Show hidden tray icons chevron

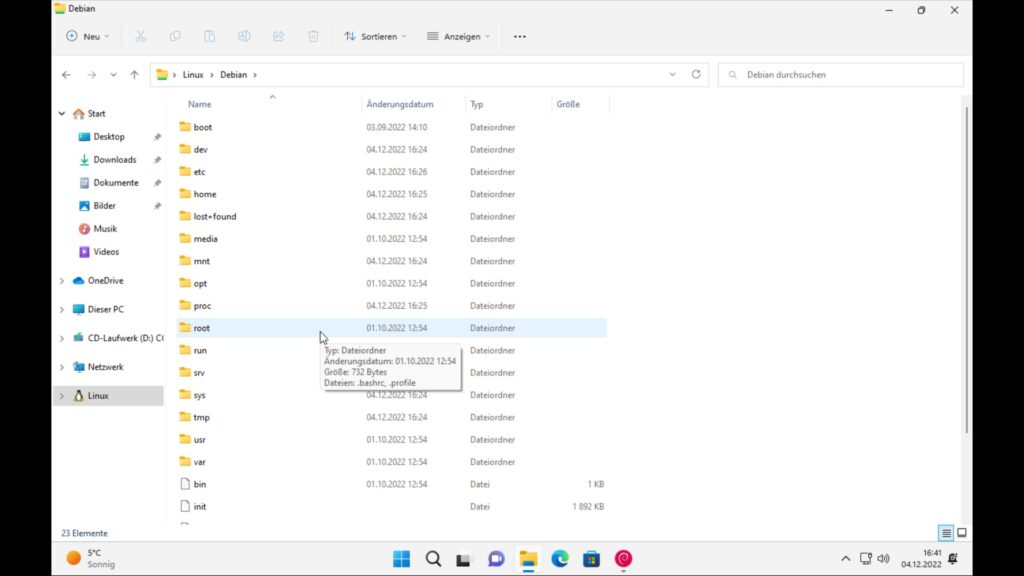[846, 559]
